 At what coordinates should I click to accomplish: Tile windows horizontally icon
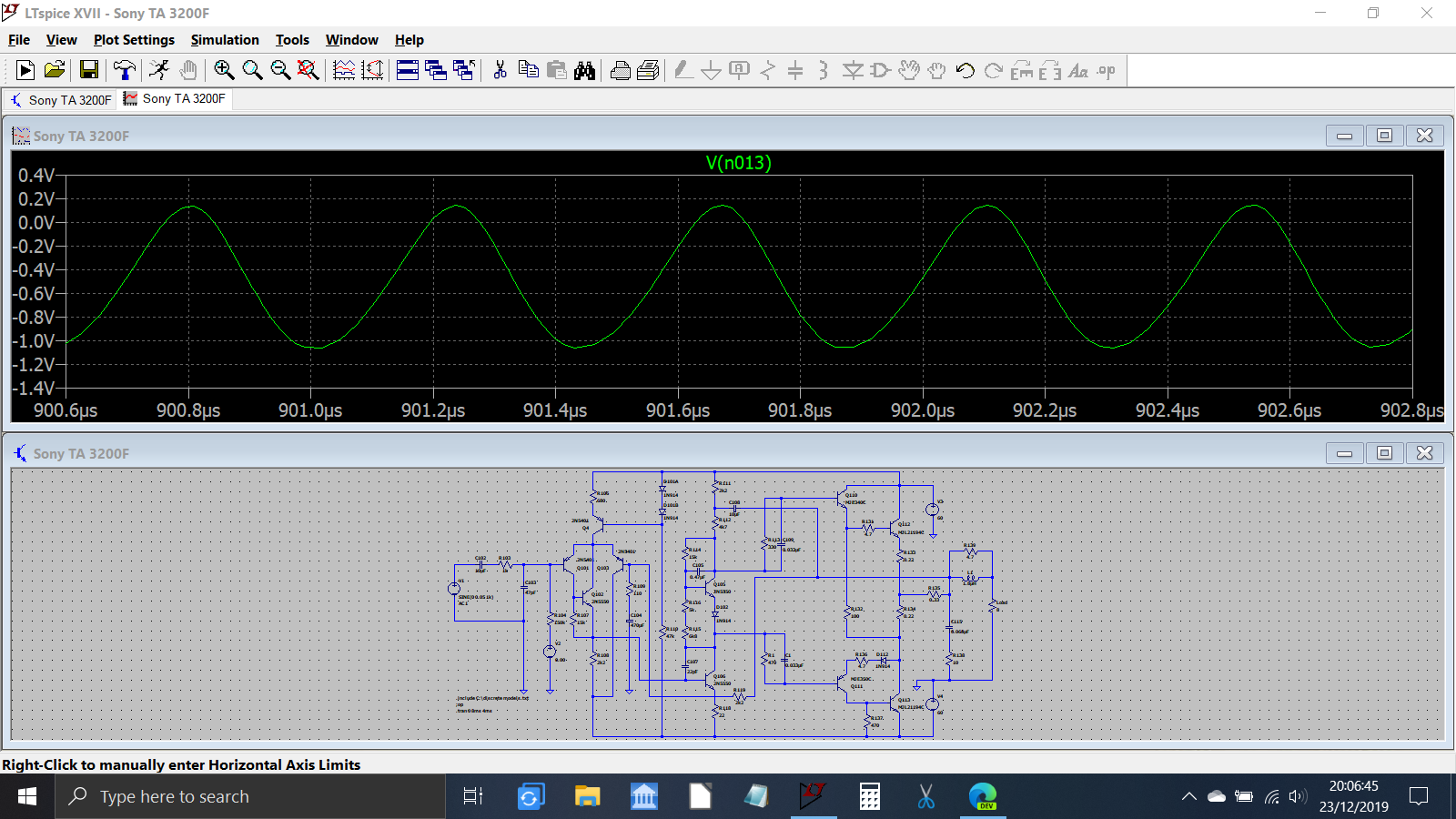[408, 70]
